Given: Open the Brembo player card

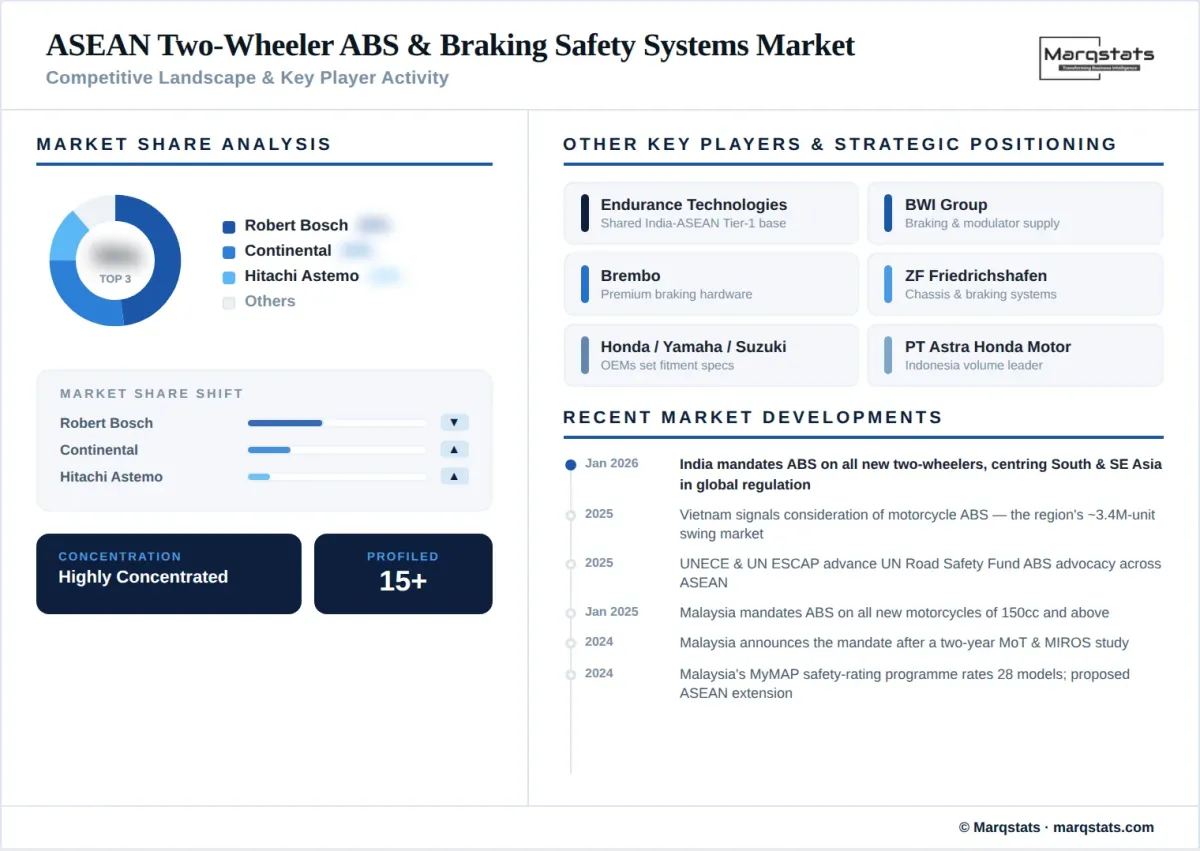Looking at the screenshot, I should (x=711, y=284).
